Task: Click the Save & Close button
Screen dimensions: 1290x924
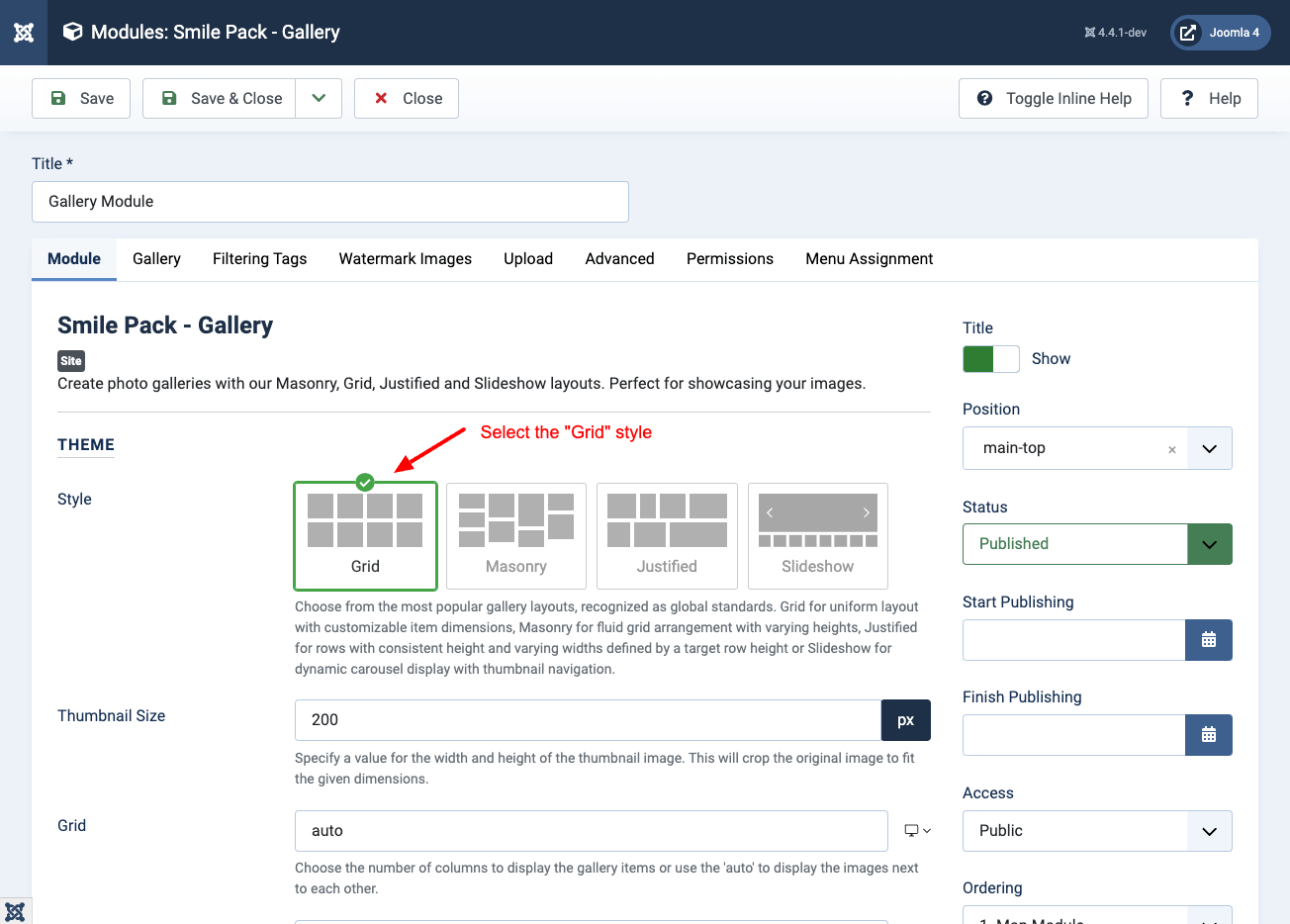Action: click(220, 99)
